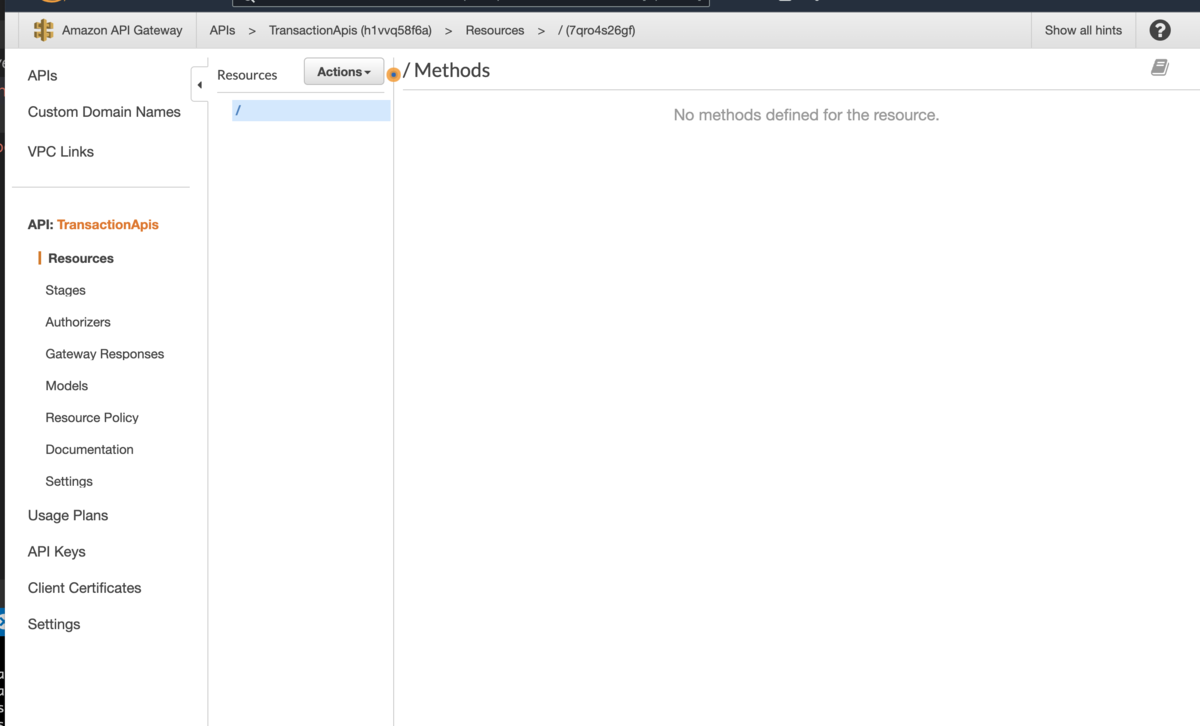Click the TransactionApis API name link
The width and height of the screenshot is (1200, 726).
click(x=108, y=225)
